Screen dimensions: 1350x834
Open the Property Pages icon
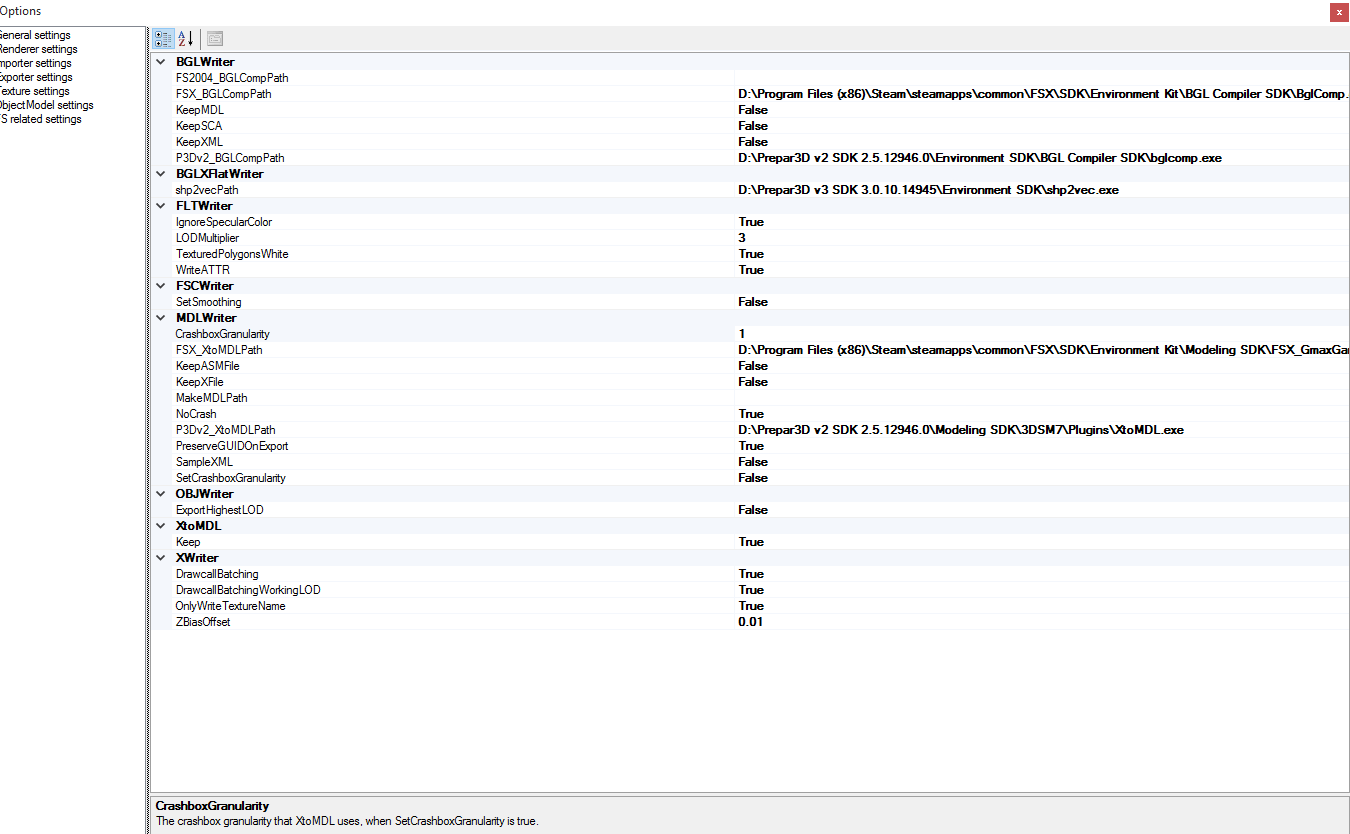click(x=214, y=38)
